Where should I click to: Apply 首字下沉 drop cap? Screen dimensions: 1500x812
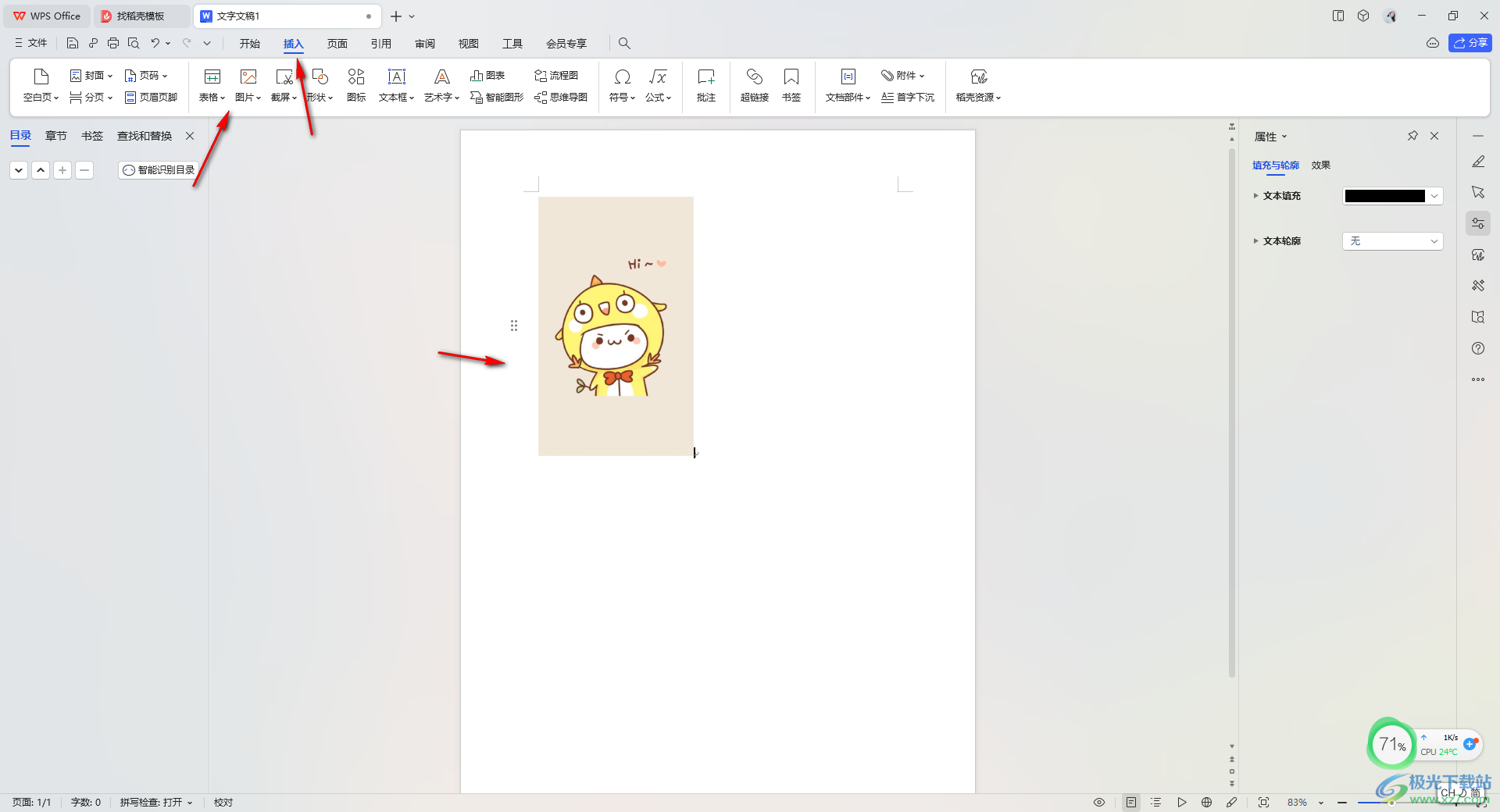[908, 98]
